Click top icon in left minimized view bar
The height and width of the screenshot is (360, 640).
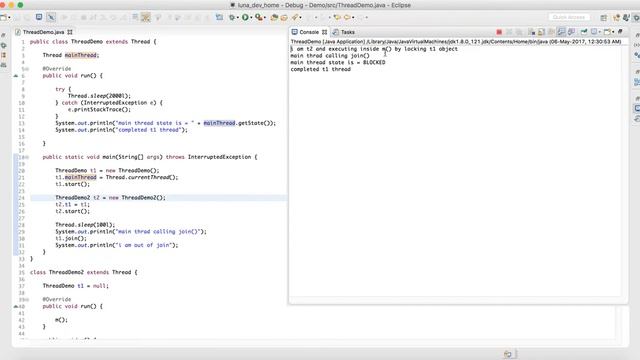click(4, 36)
